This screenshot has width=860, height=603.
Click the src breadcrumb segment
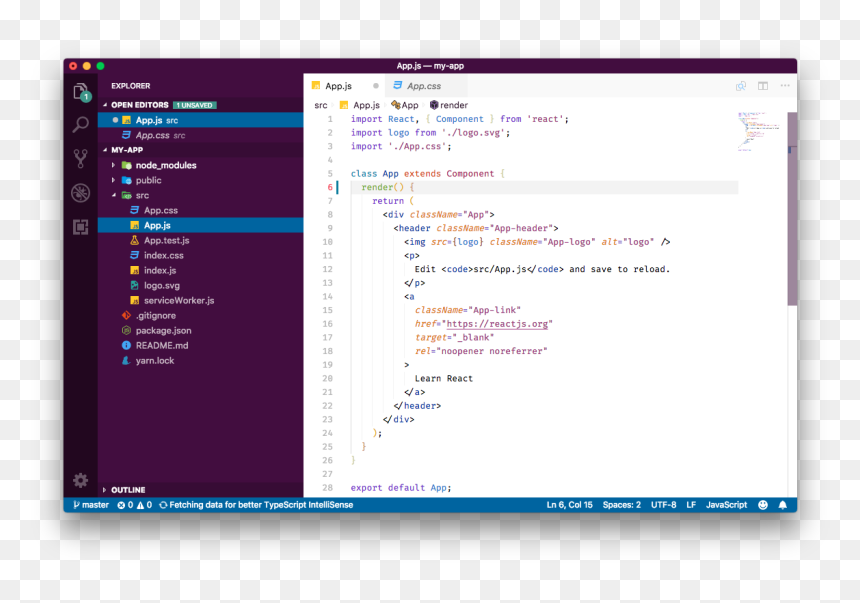[321, 105]
